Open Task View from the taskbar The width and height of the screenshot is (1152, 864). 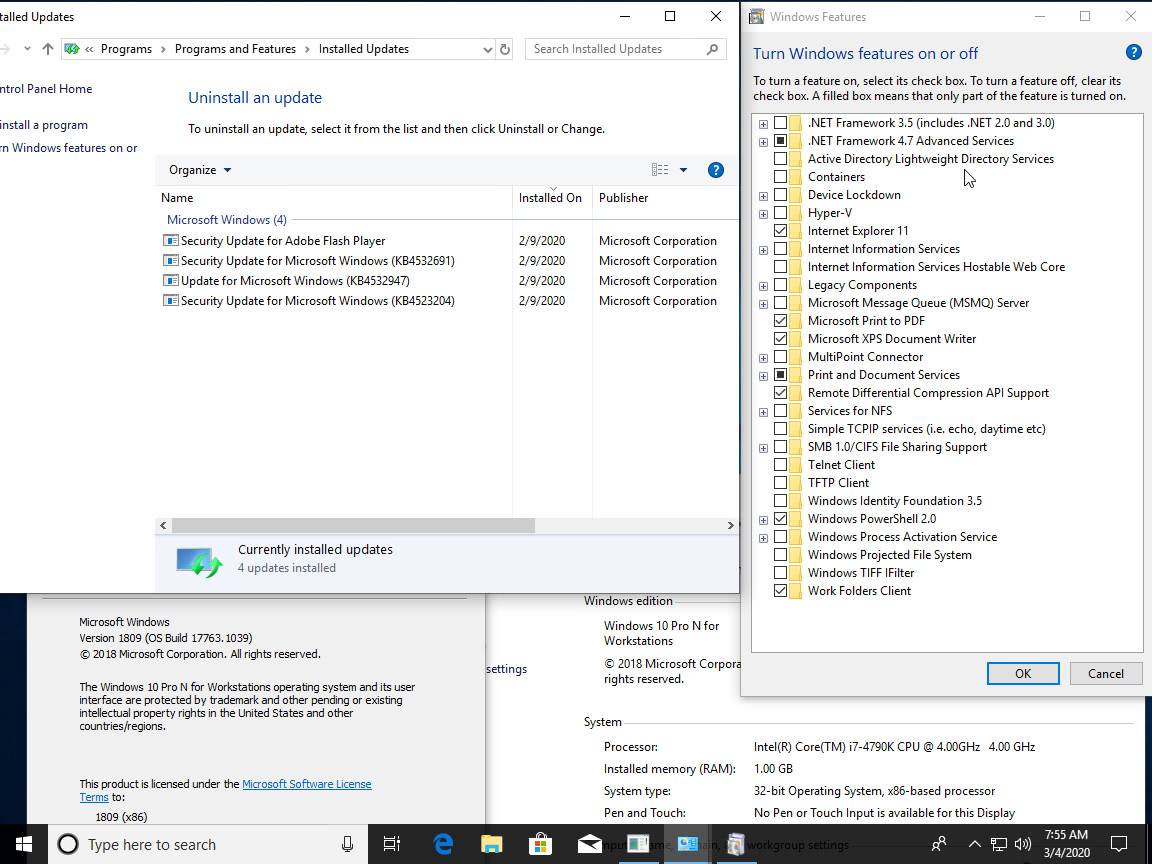click(392, 844)
